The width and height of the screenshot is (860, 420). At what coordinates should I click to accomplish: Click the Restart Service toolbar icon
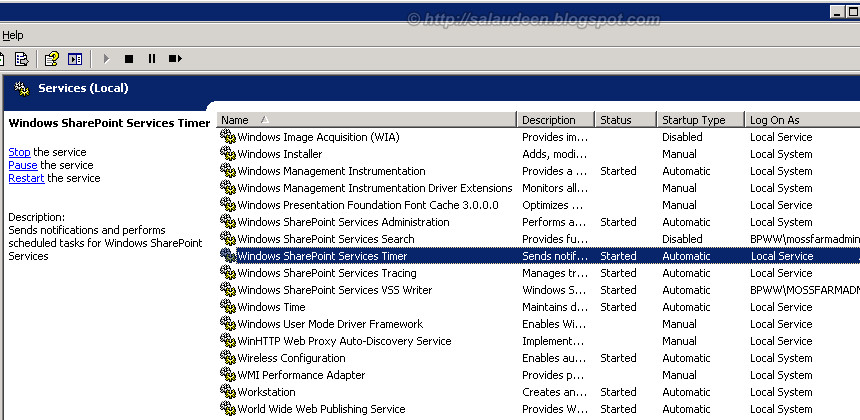175,59
